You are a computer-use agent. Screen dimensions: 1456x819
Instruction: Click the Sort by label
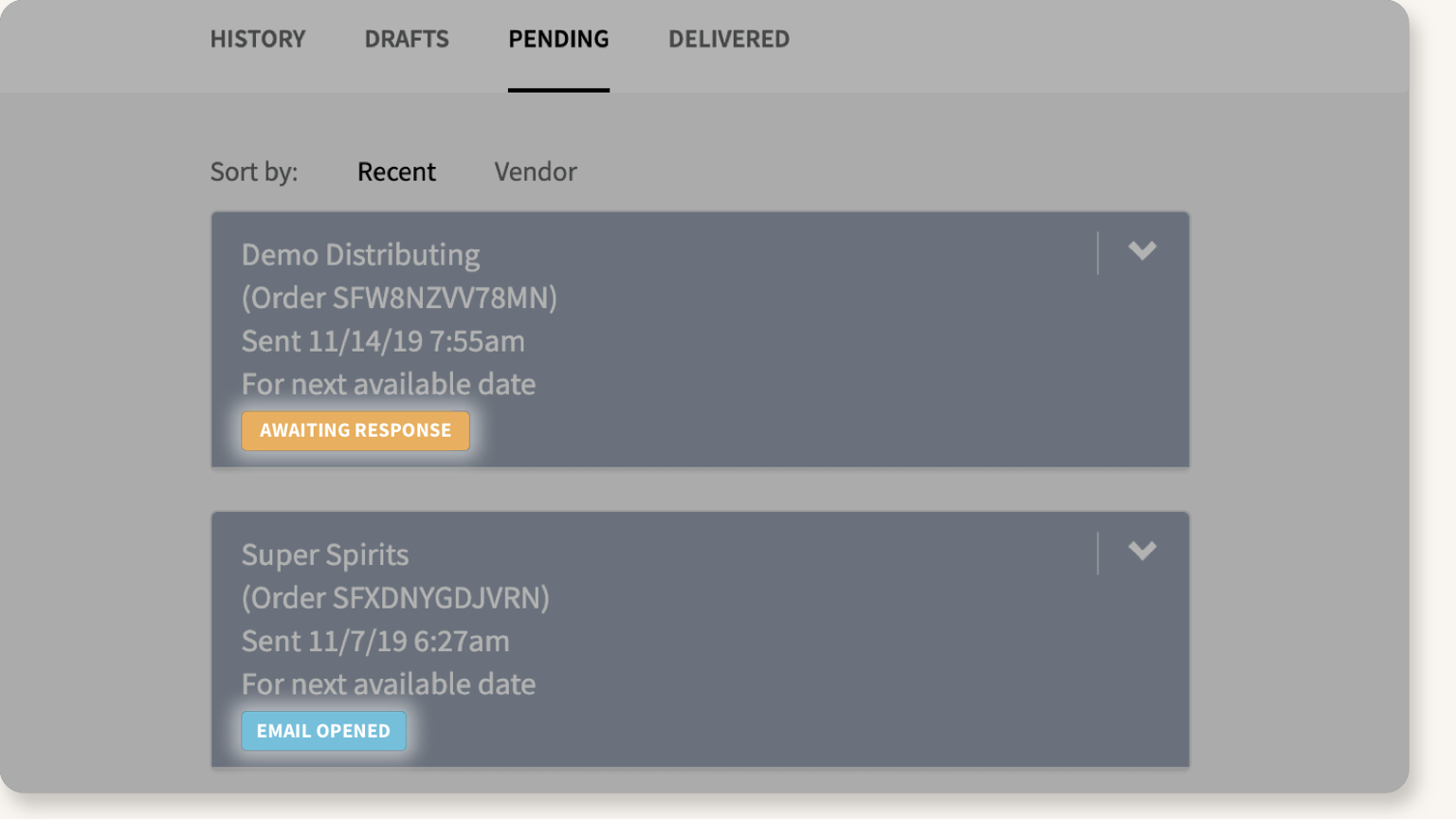click(x=253, y=172)
